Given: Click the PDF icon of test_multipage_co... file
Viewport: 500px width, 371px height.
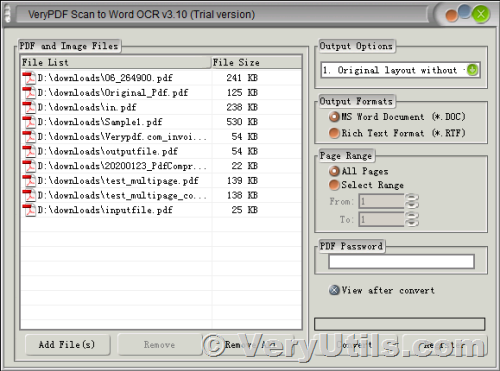Looking at the screenshot, I should (29, 195).
